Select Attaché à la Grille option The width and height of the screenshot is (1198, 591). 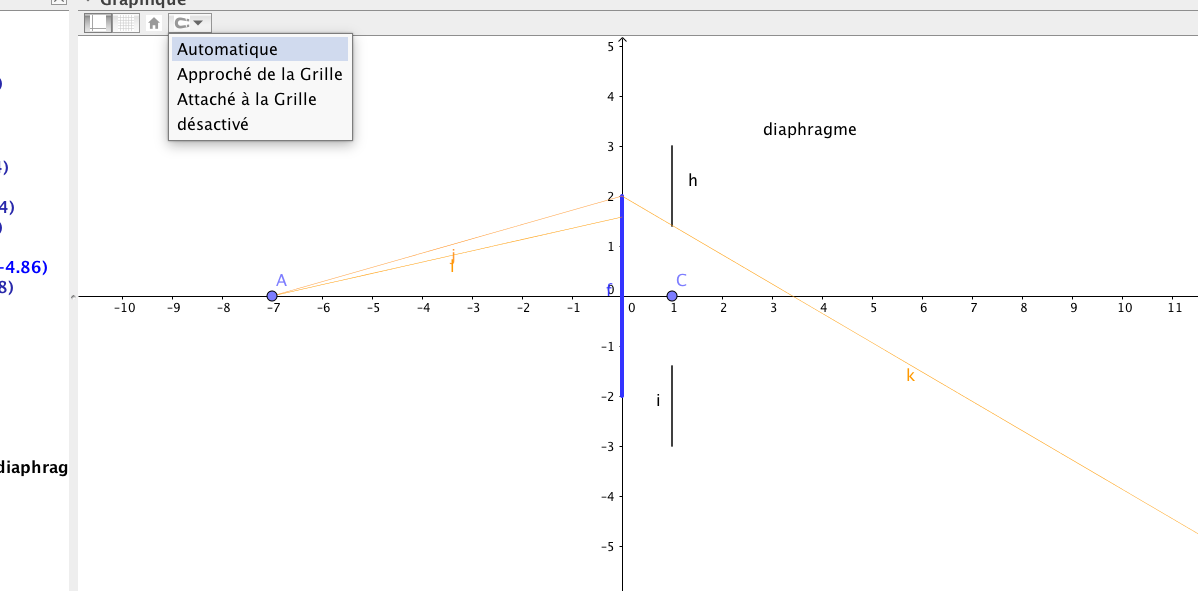[x=246, y=99]
